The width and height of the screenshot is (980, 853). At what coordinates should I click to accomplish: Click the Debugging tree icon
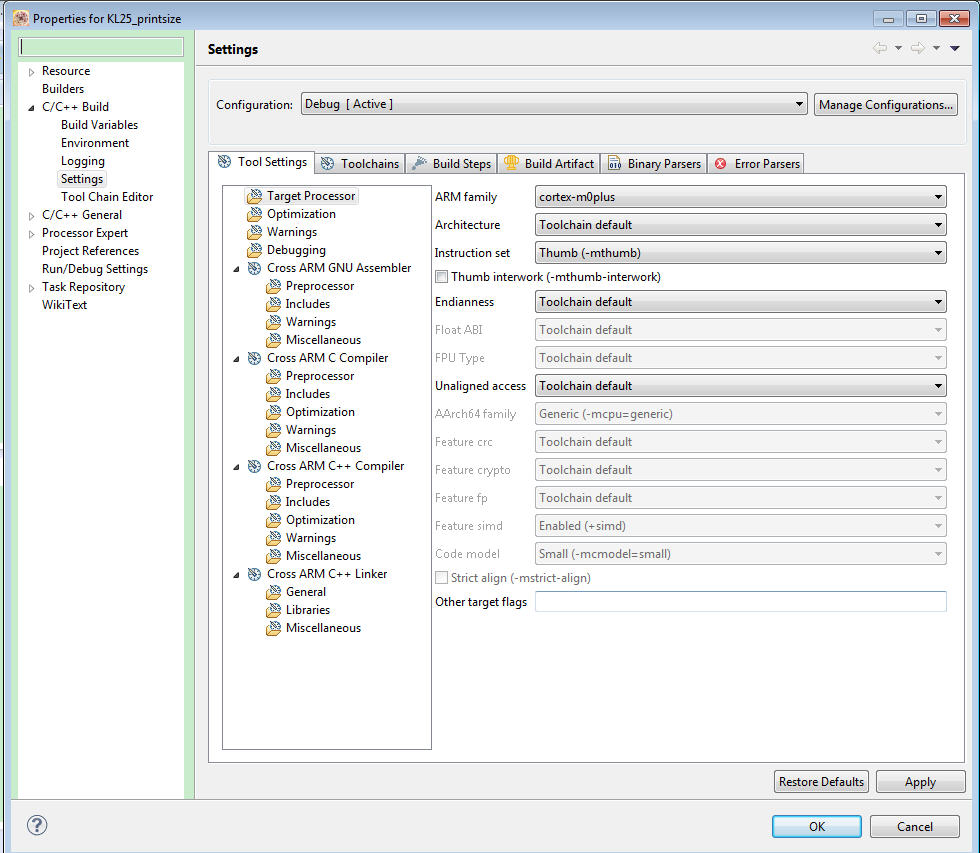[x=254, y=250]
